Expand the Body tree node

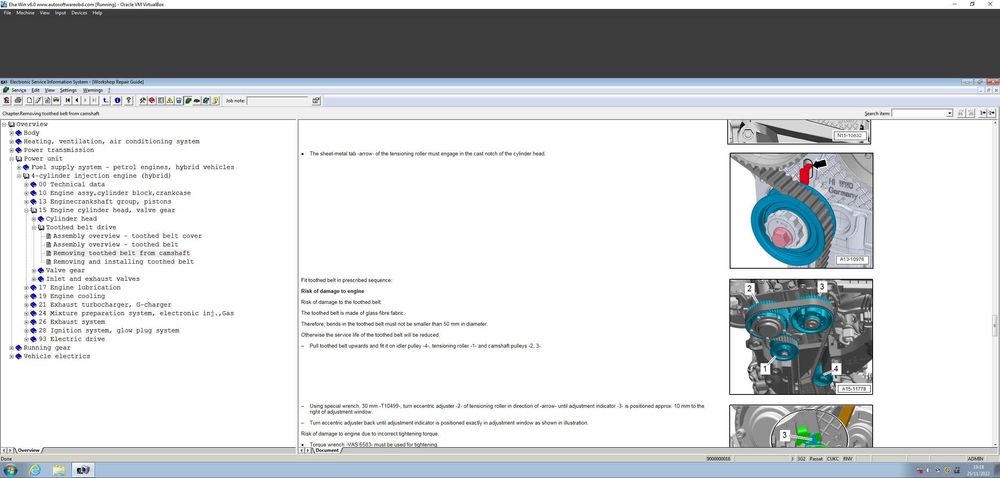pyautogui.click(x=11, y=133)
